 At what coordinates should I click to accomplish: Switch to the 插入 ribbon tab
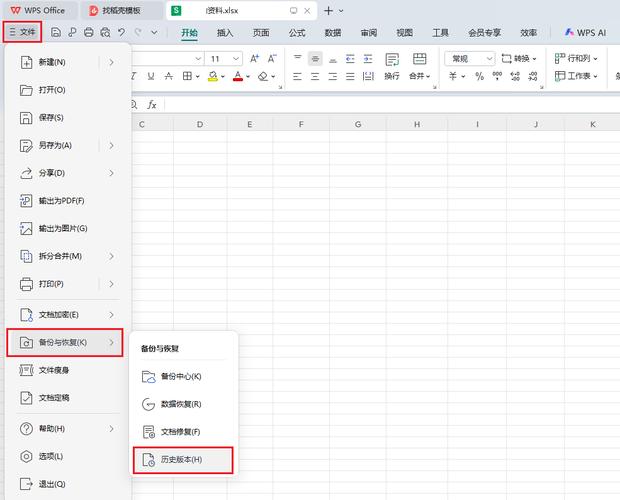click(x=225, y=32)
